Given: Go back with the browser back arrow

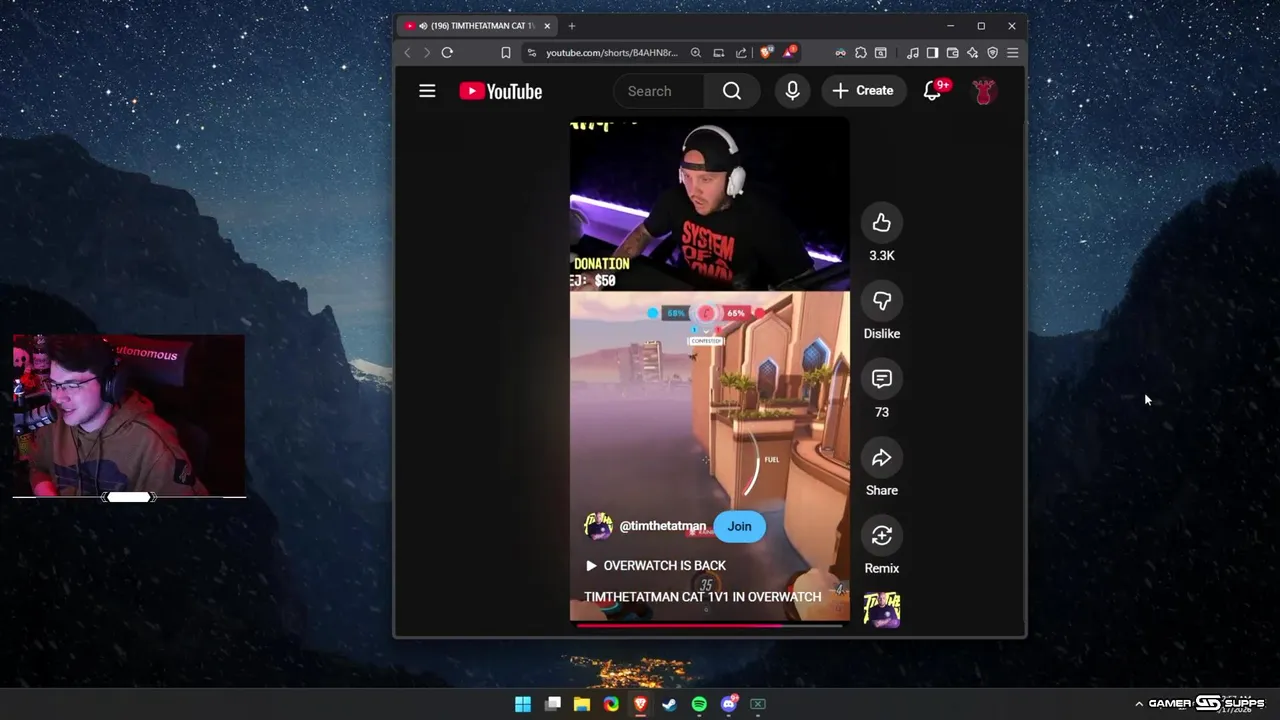Looking at the screenshot, I should point(407,53).
